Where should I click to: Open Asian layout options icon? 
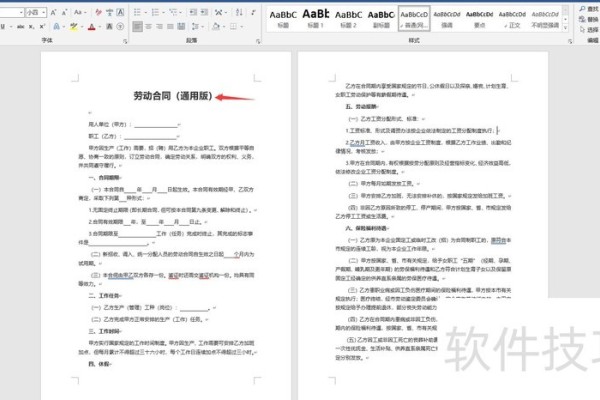click(x=219, y=13)
